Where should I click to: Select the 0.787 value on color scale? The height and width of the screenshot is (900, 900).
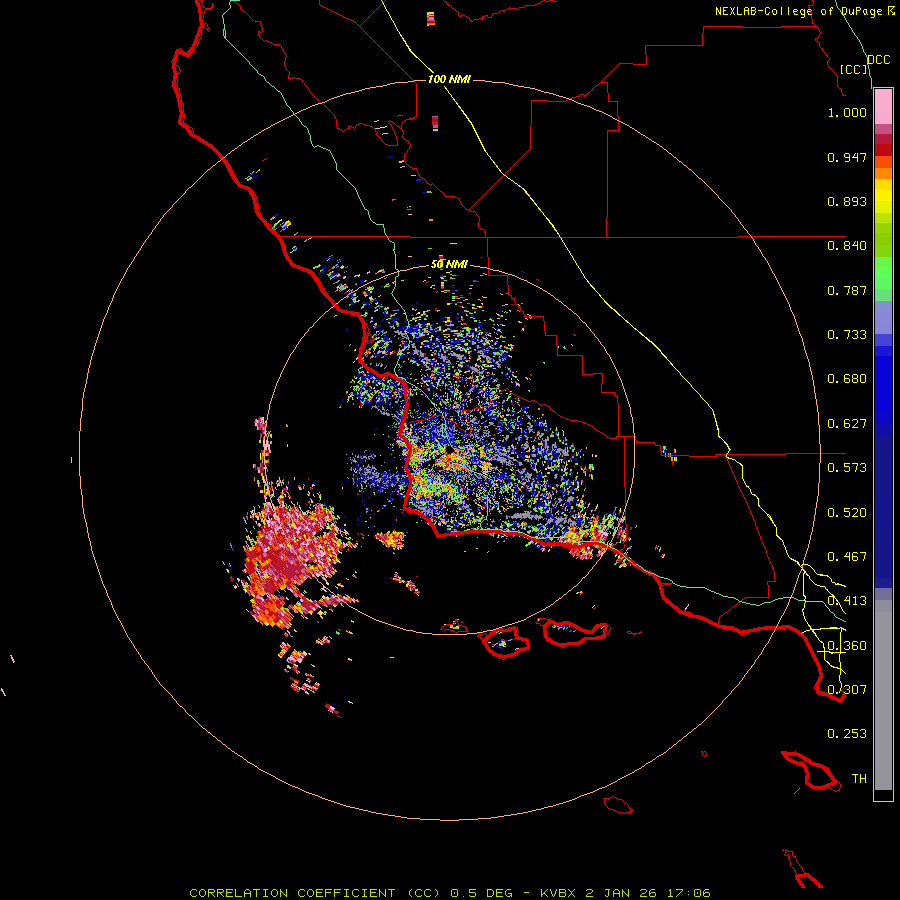(x=847, y=290)
